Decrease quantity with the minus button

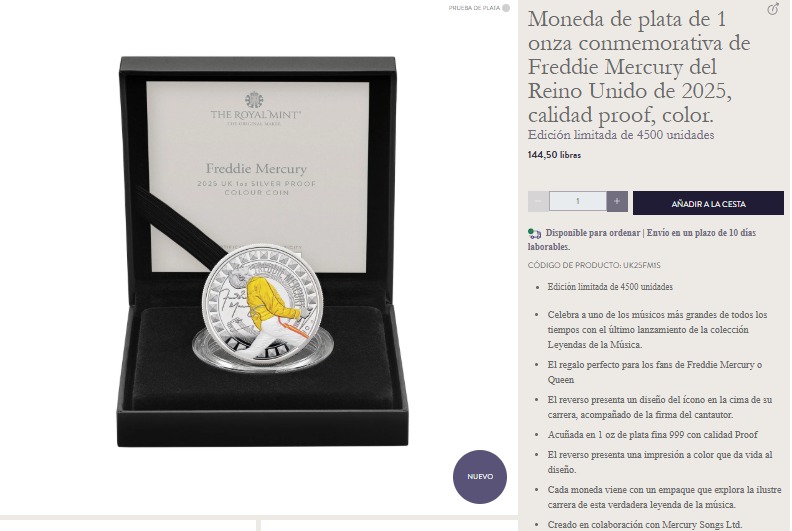pyautogui.click(x=538, y=202)
